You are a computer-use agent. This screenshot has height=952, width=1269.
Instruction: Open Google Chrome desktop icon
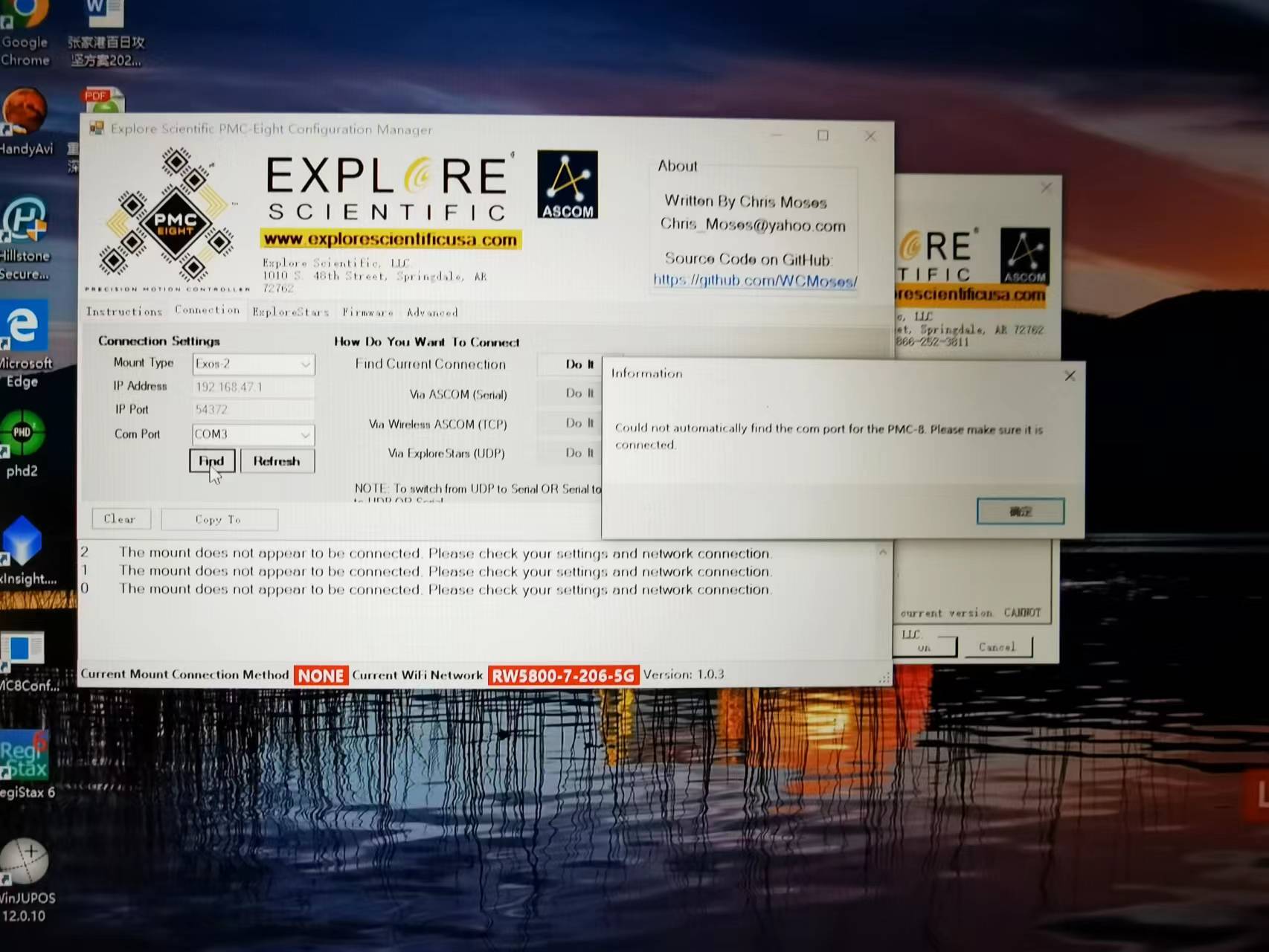pos(25,33)
